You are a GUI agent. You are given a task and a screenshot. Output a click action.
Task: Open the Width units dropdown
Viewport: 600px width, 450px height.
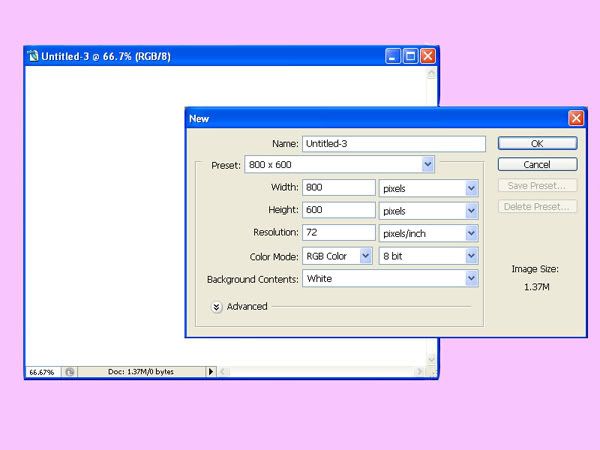click(x=471, y=188)
